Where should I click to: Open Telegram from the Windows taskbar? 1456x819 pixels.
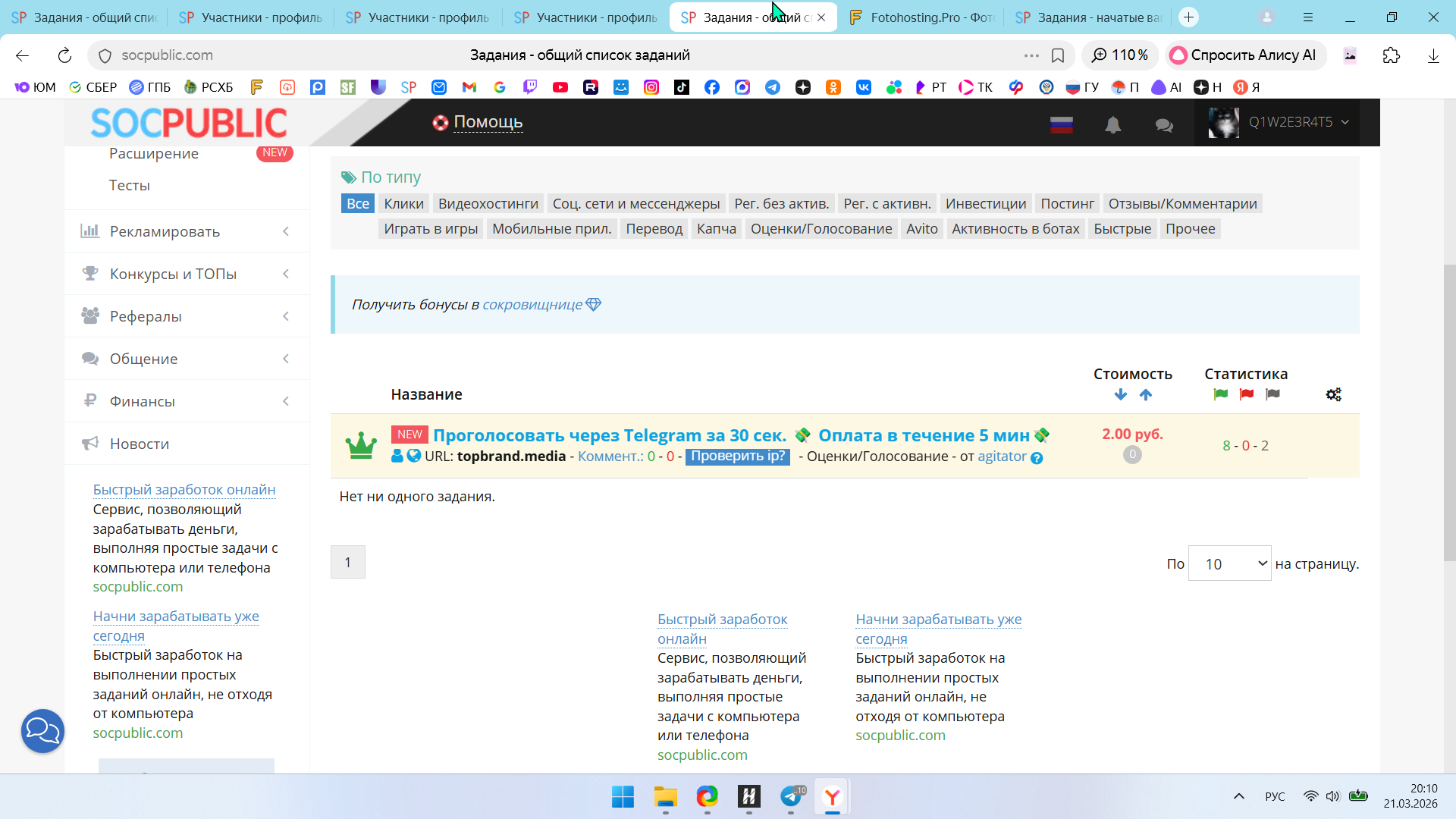[x=790, y=796]
